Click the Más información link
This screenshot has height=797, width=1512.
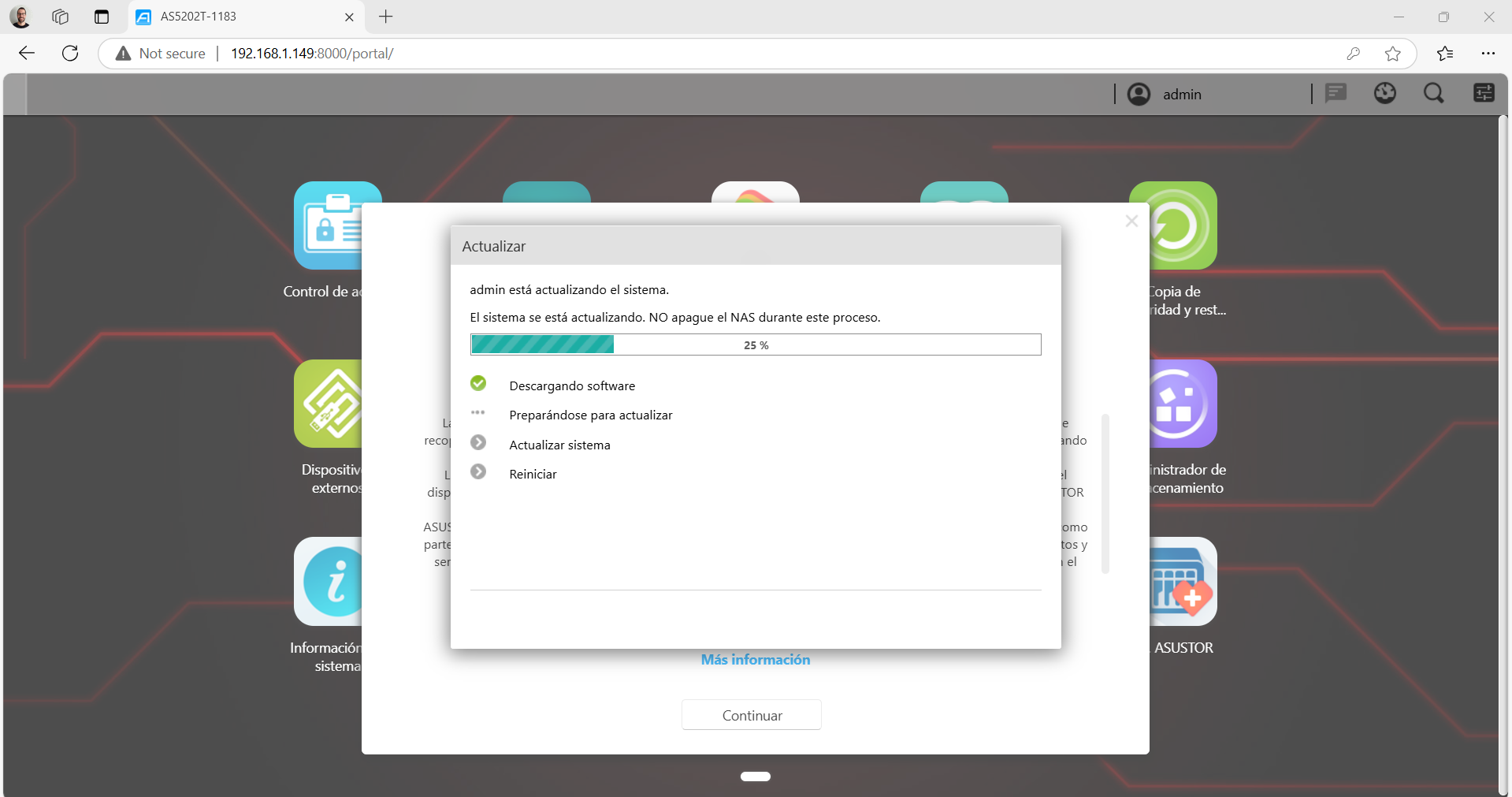coord(755,660)
